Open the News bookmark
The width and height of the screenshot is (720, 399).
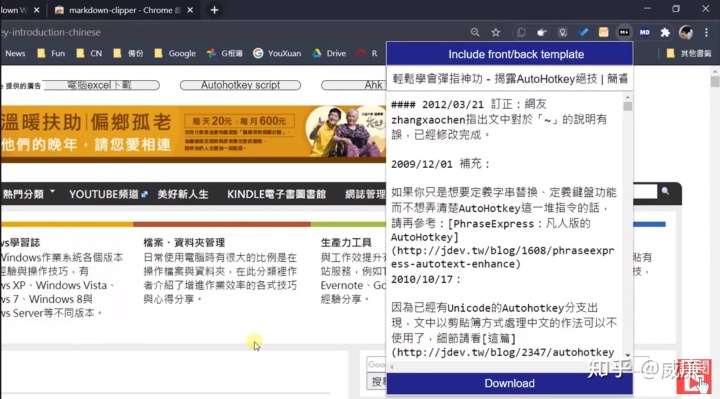click(x=15, y=53)
